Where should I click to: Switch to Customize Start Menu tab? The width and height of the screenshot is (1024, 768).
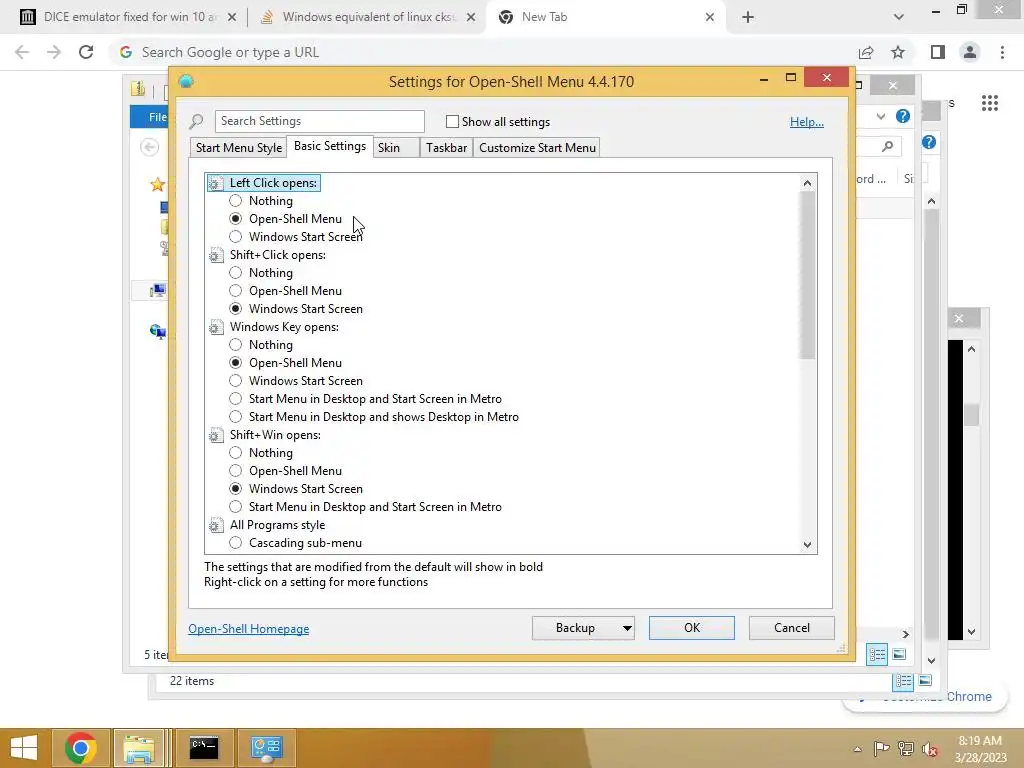[537, 148]
